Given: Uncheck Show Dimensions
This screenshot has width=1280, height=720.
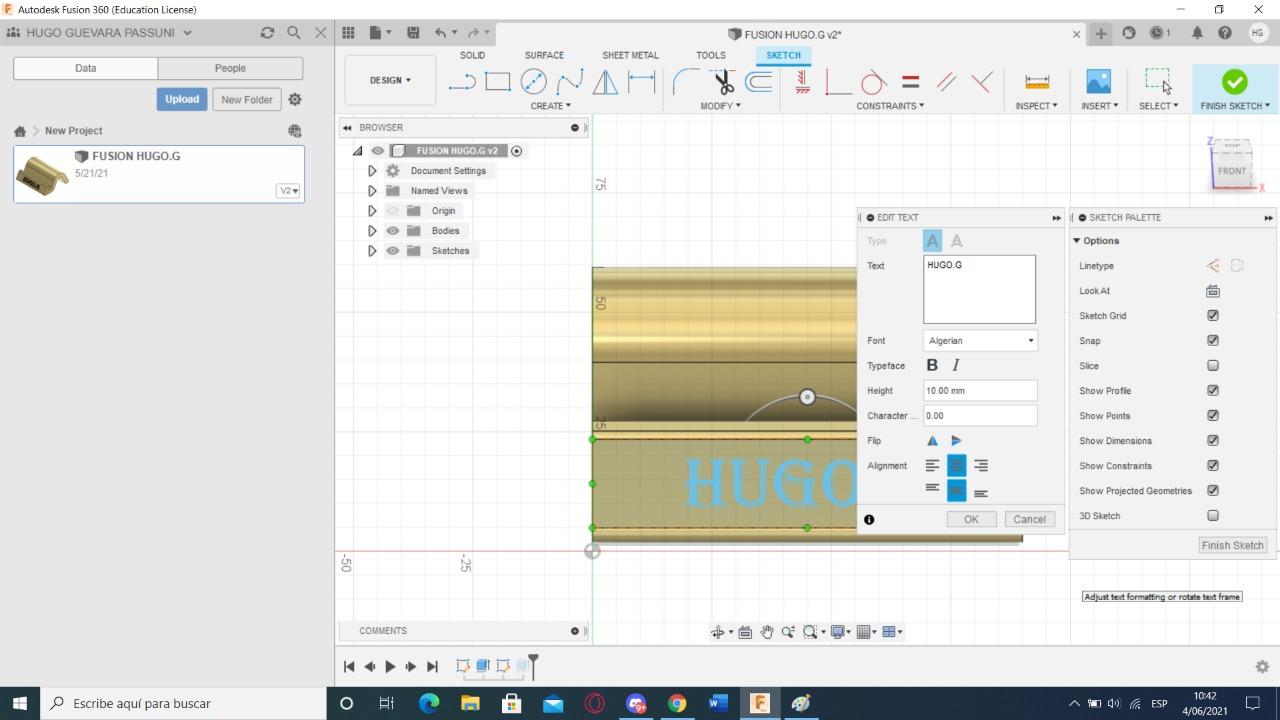Looking at the screenshot, I should click(x=1213, y=441).
